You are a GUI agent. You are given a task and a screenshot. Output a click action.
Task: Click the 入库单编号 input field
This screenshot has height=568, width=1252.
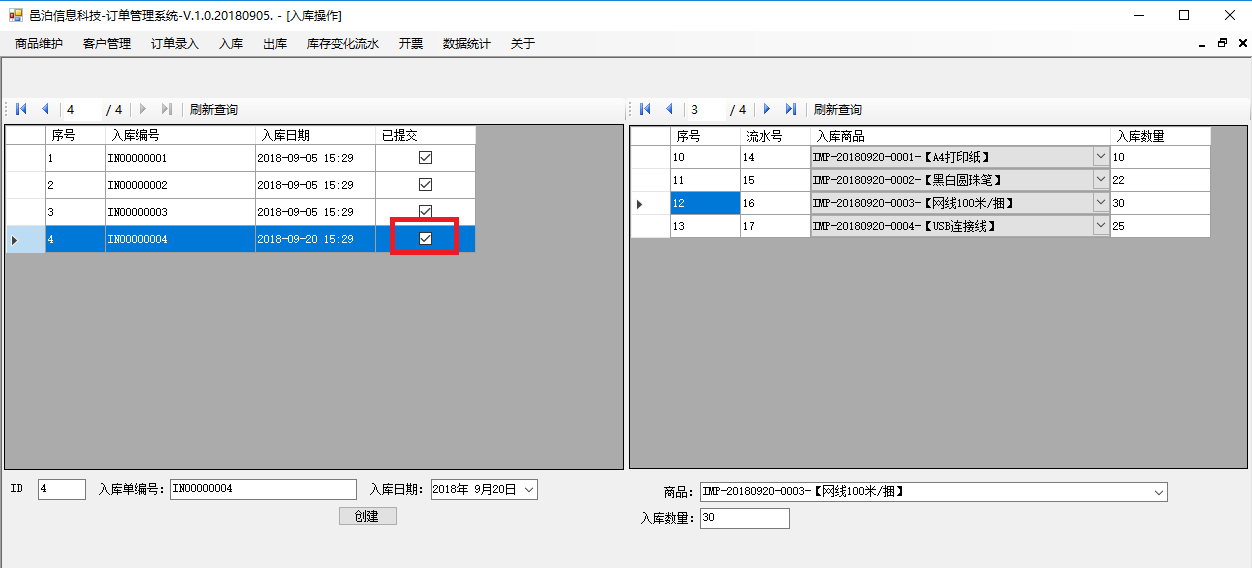coord(263,489)
